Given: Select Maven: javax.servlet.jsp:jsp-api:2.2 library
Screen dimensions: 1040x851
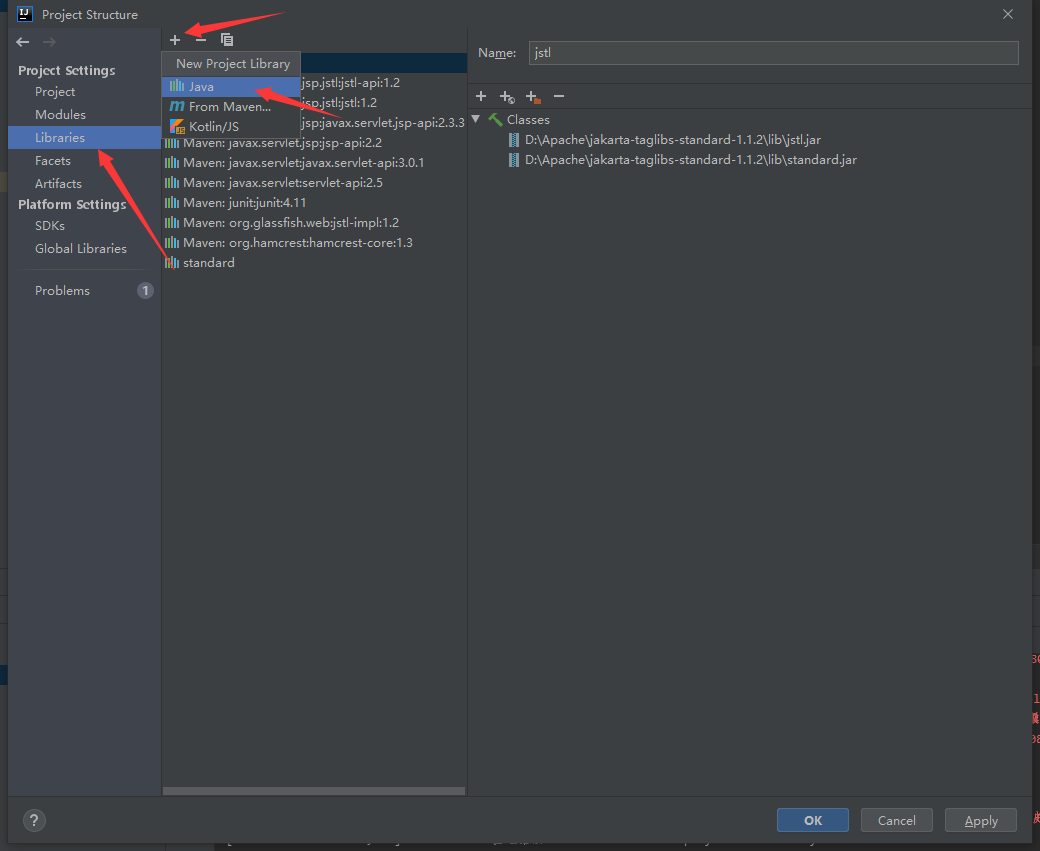Looking at the screenshot, I should pos(314,143).
